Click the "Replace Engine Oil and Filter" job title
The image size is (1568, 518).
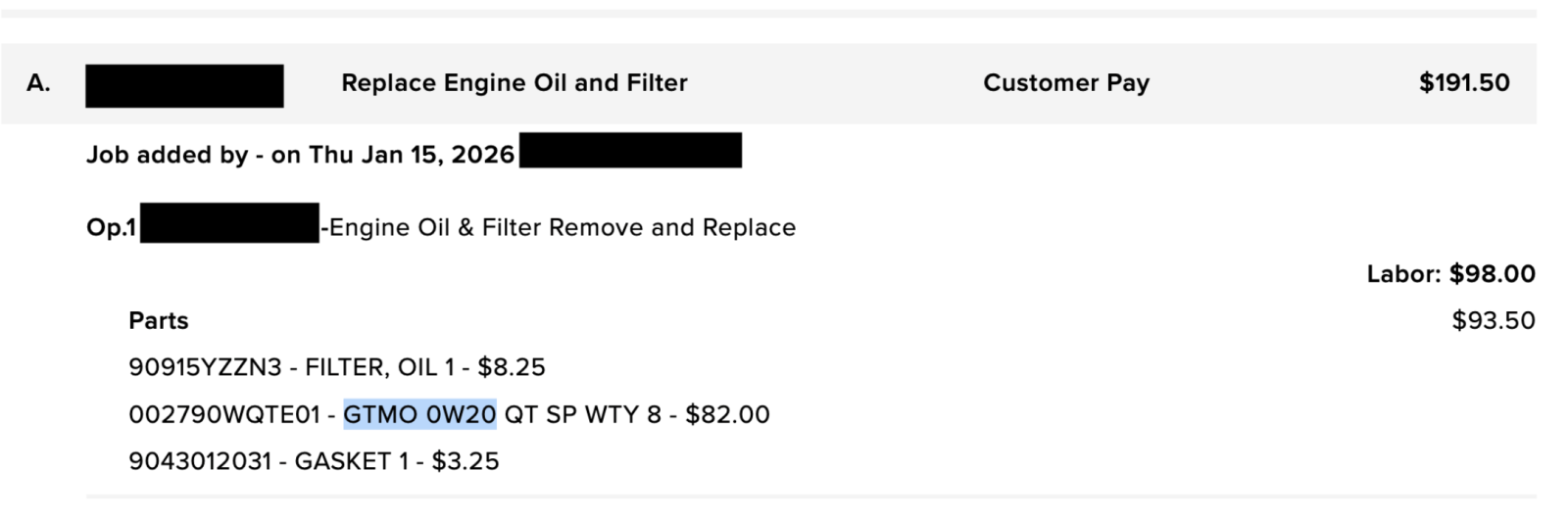pyautogui.click(x=514, y=83)
